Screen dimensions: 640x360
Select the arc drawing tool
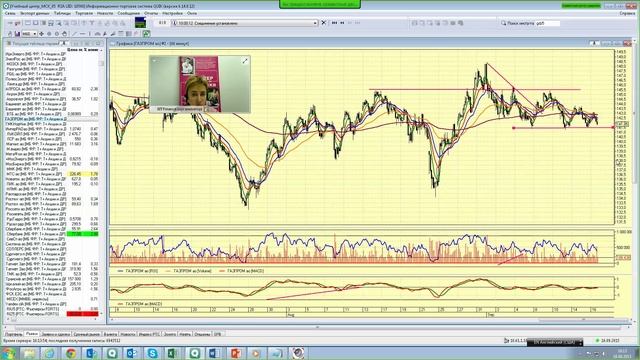point(98,34)
